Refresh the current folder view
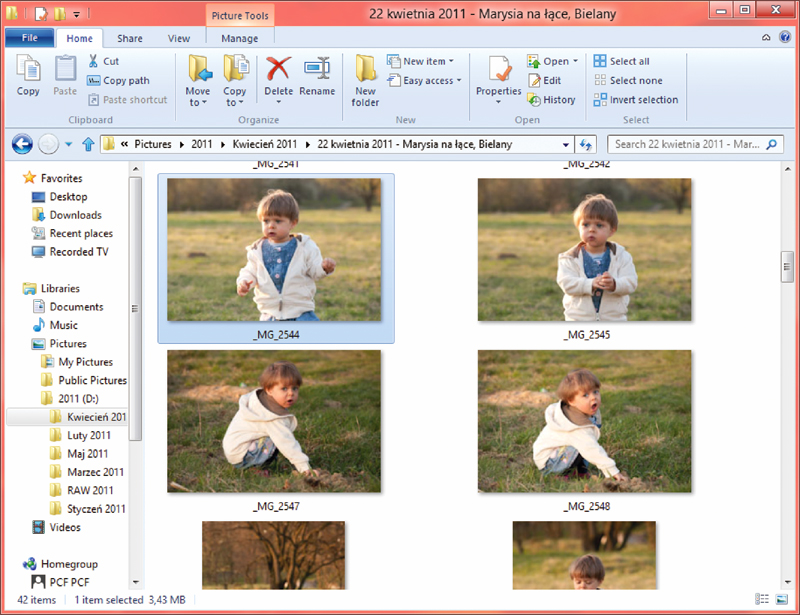 coord(588,144)
